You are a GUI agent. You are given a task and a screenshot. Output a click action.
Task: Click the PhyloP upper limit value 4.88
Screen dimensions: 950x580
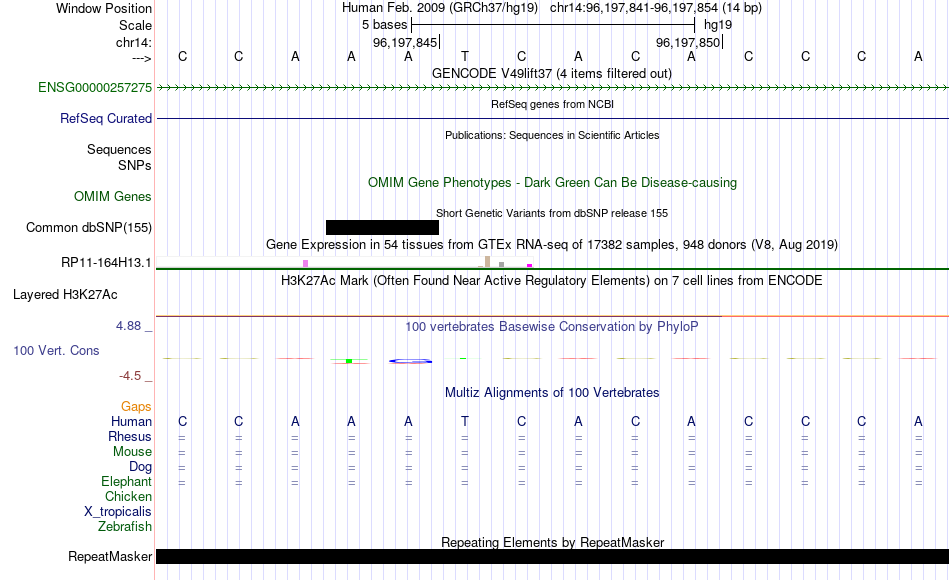(x=128, y=326)
